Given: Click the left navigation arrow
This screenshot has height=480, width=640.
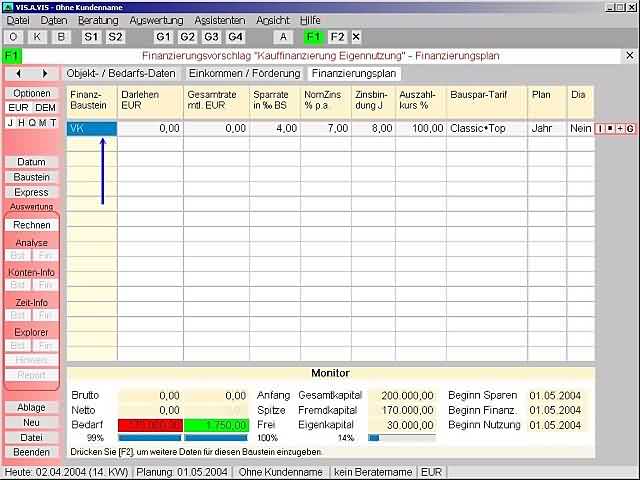Looking at the screenshot, I should click(18, 73).
